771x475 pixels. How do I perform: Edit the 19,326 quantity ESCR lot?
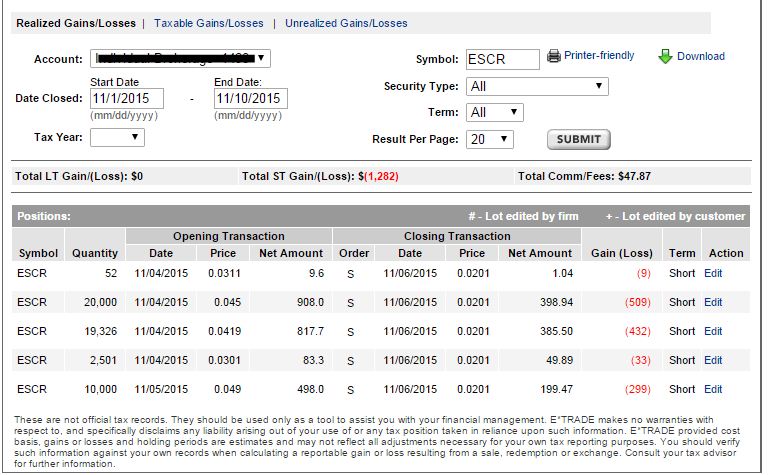point(713,331)
